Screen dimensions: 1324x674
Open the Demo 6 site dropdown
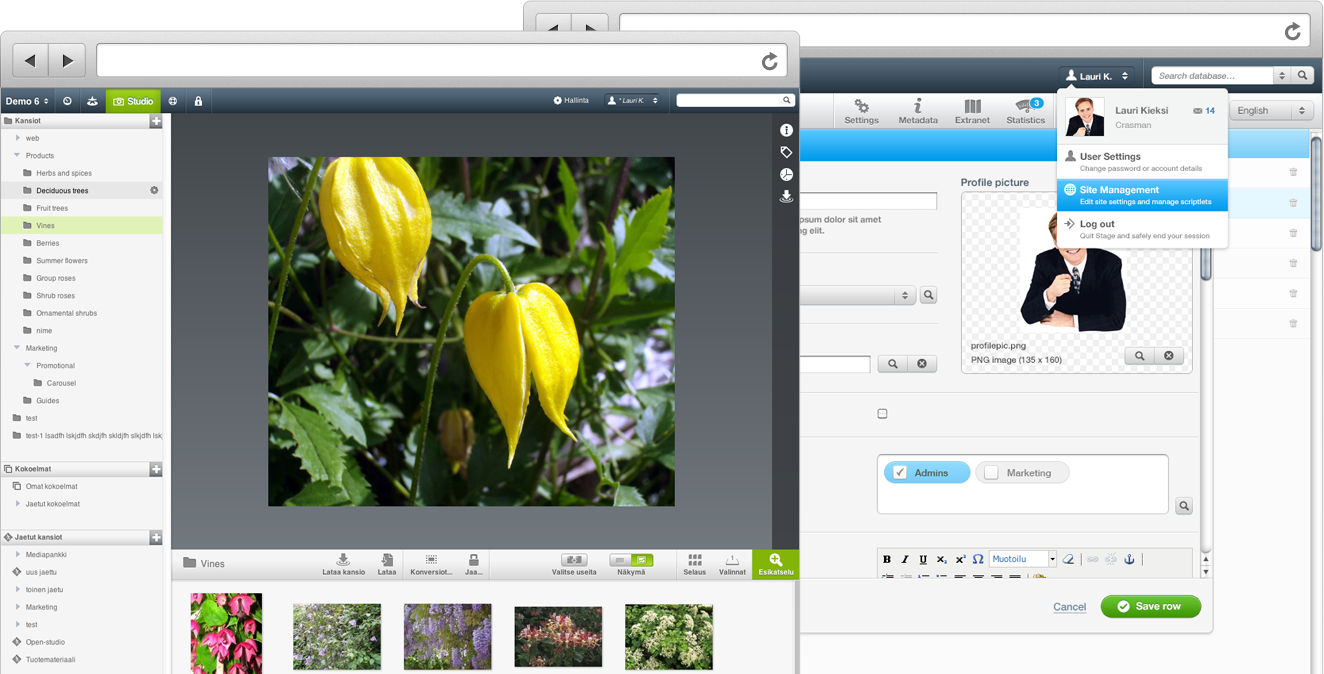point(27,101)
